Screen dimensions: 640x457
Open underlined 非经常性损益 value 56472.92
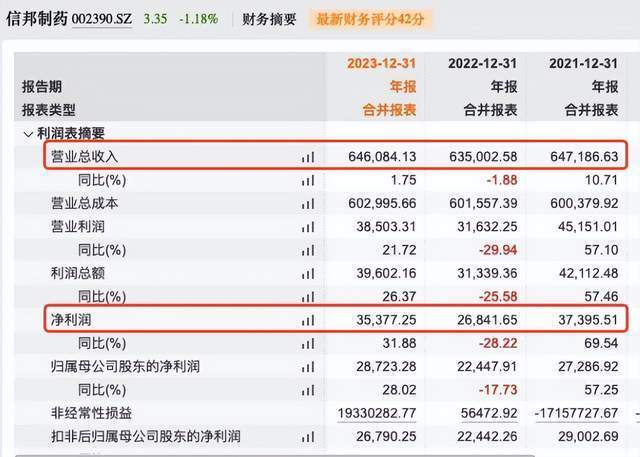(x=489, y=413)
